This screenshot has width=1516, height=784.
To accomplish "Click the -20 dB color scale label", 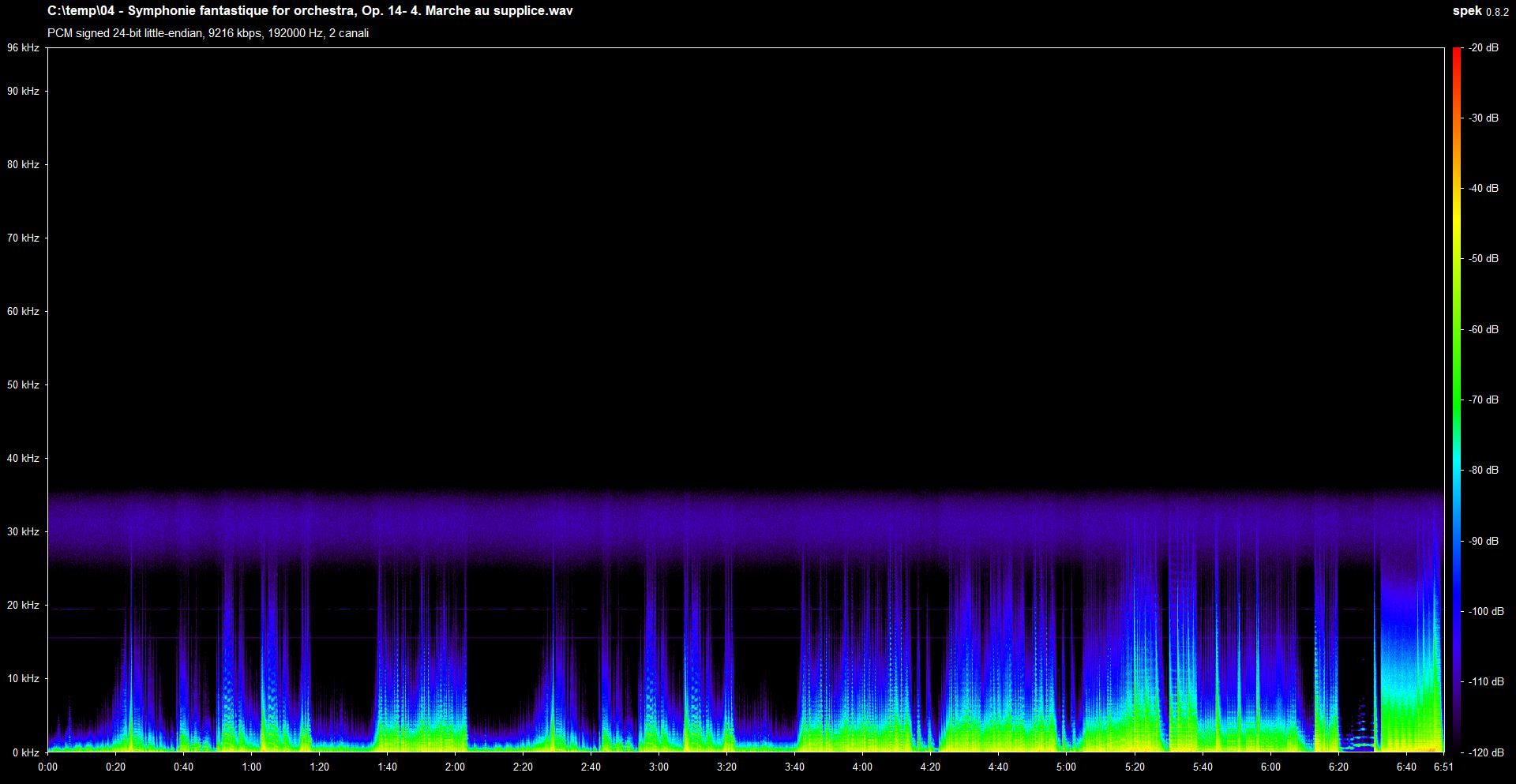I will [x=1484, y=48].
